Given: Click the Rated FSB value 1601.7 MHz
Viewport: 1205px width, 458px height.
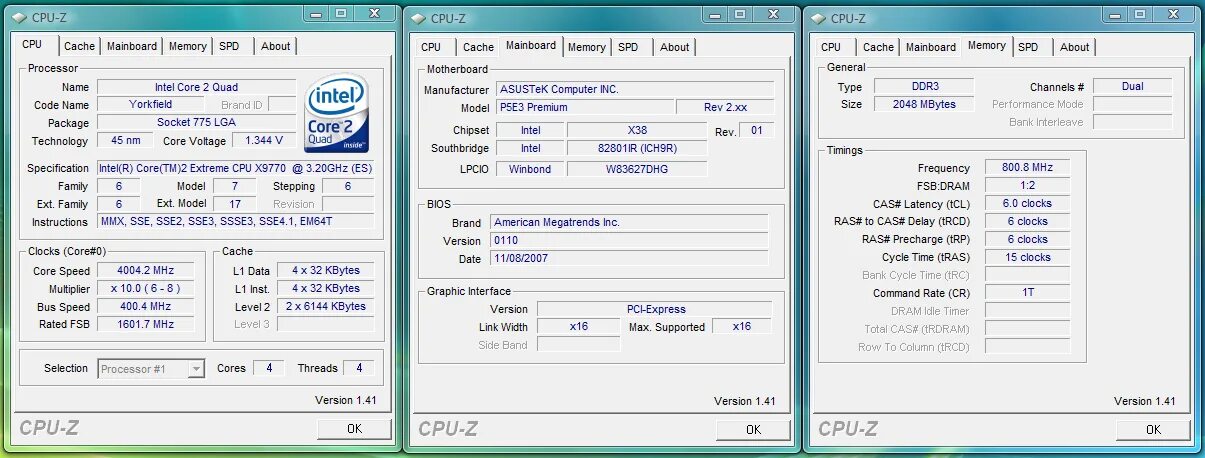Looking at the screenshot, I should [146, 325].
